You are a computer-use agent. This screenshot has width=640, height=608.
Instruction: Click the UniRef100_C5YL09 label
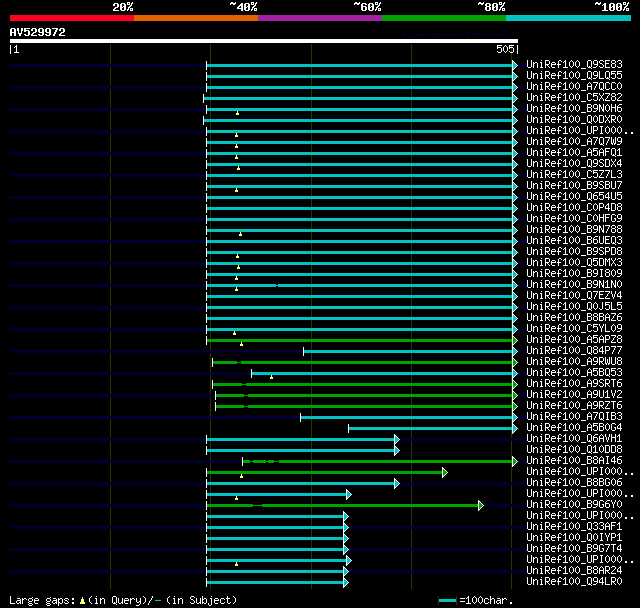[574, 329]
